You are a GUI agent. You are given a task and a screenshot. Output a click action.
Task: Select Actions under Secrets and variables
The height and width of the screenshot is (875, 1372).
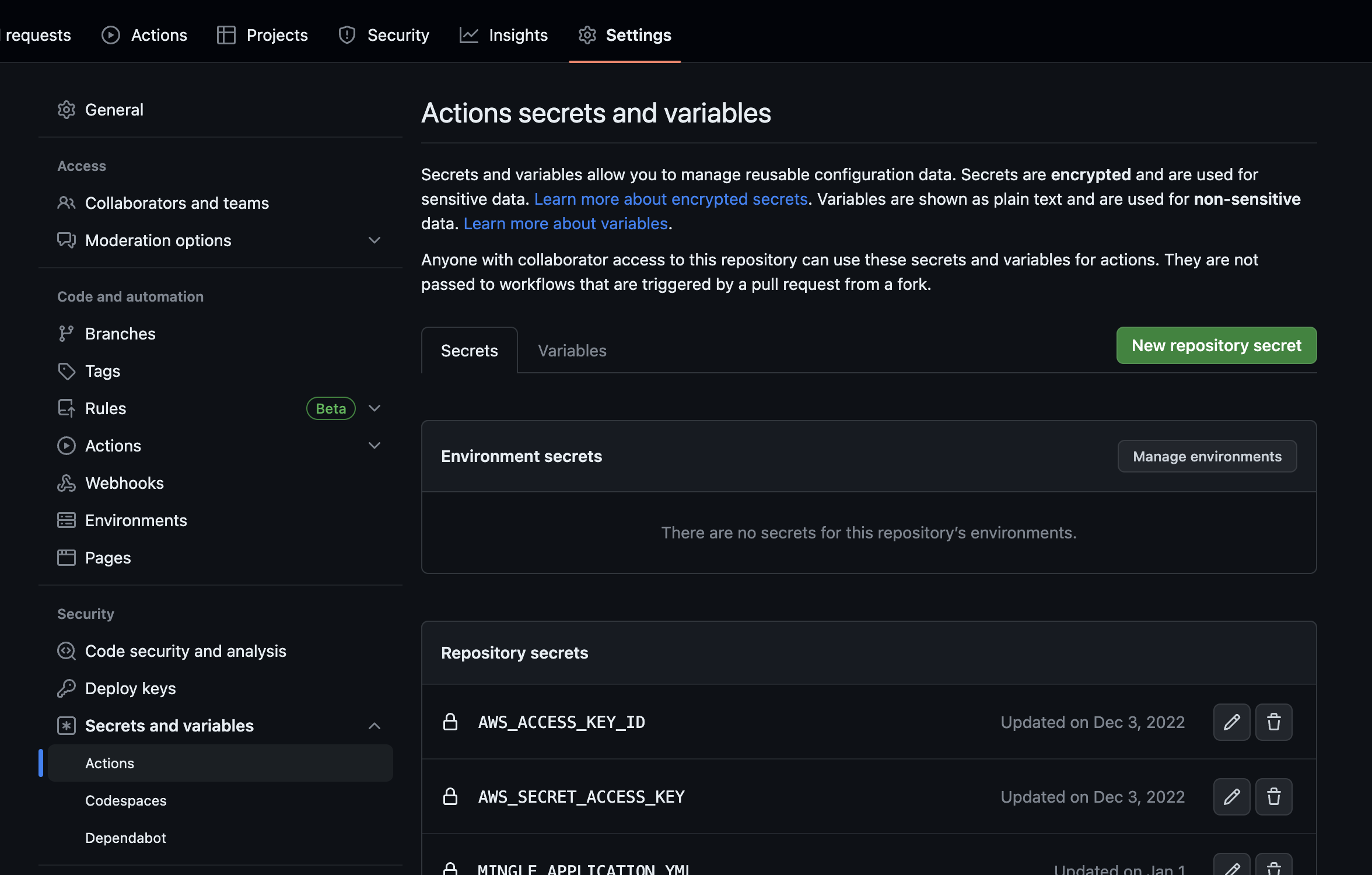tap(110, 762)
